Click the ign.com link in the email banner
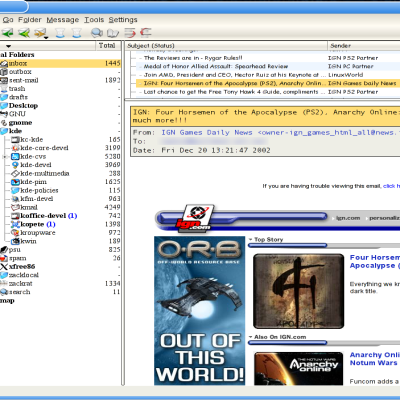Image resolution: width=400 pixels, height=400 pixels. coord(348,218)
